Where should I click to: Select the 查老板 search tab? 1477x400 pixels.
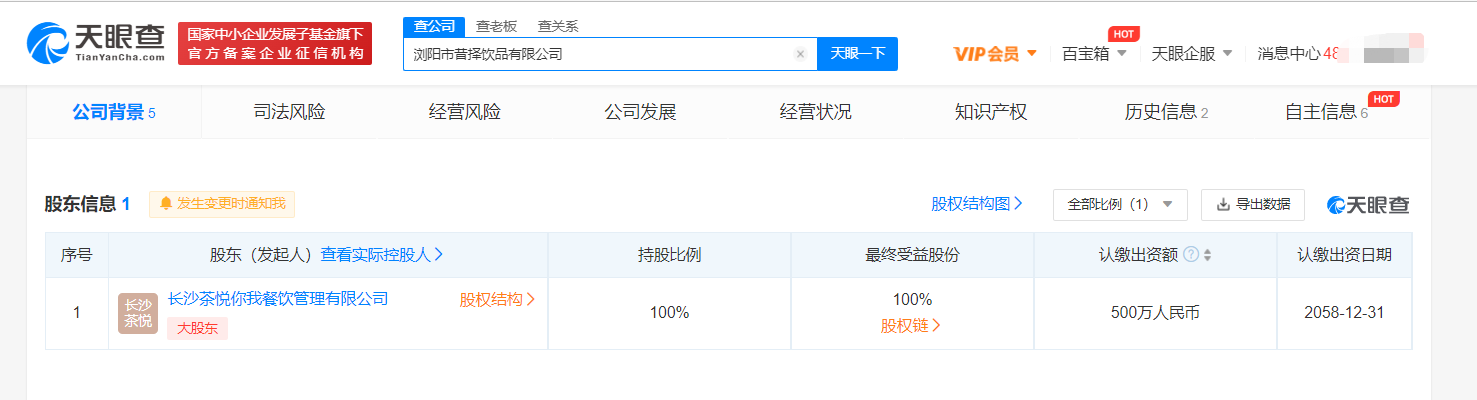[x=496, y=26]
